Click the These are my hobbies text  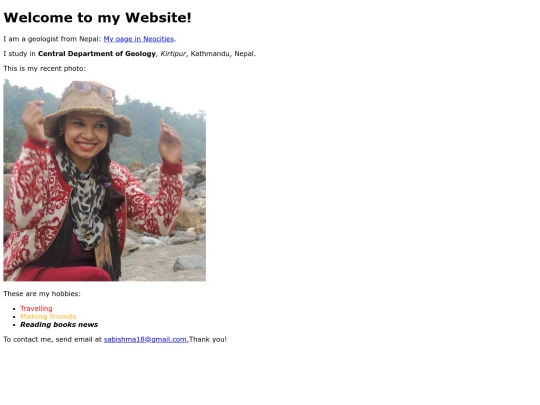click(42, 294)
